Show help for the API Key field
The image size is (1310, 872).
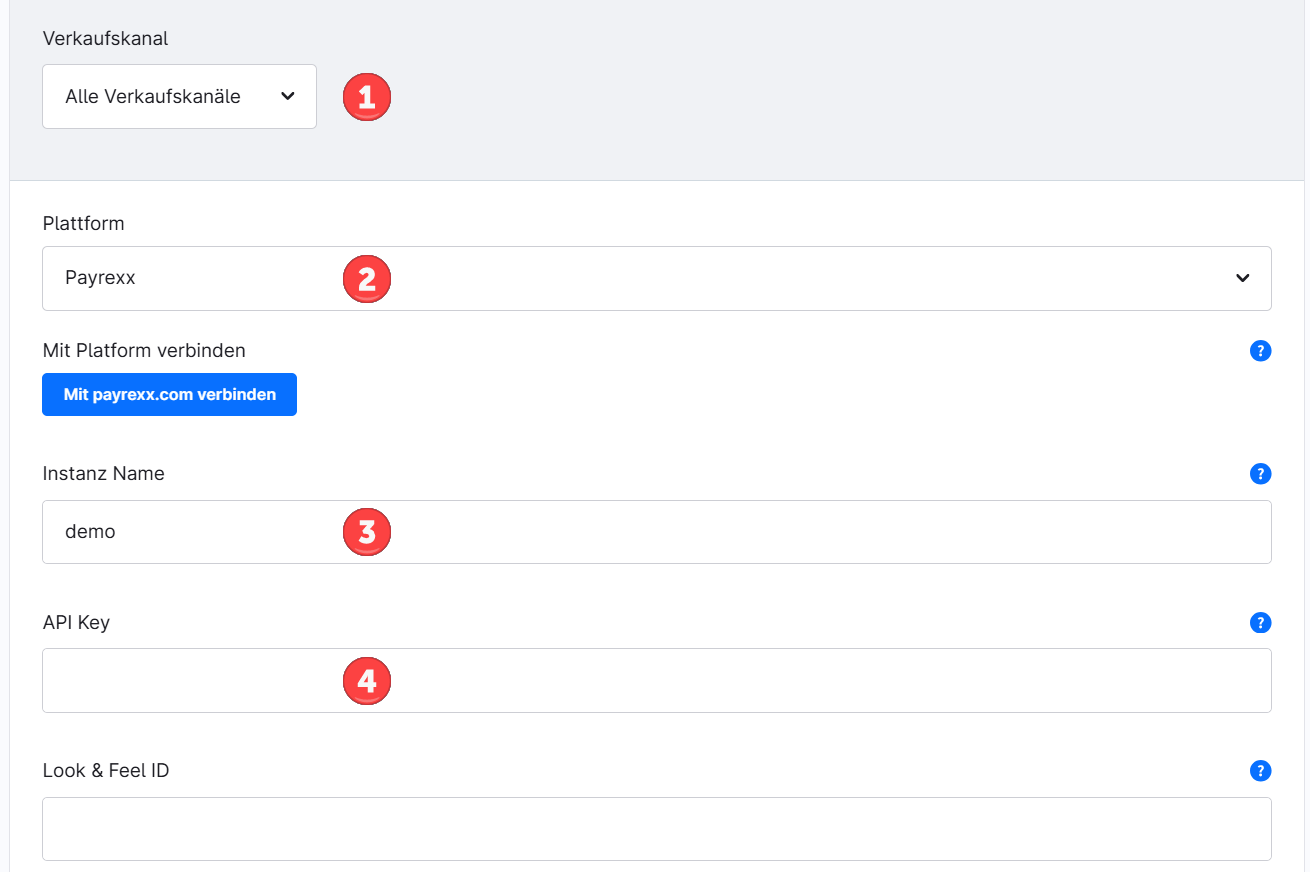1260,623
